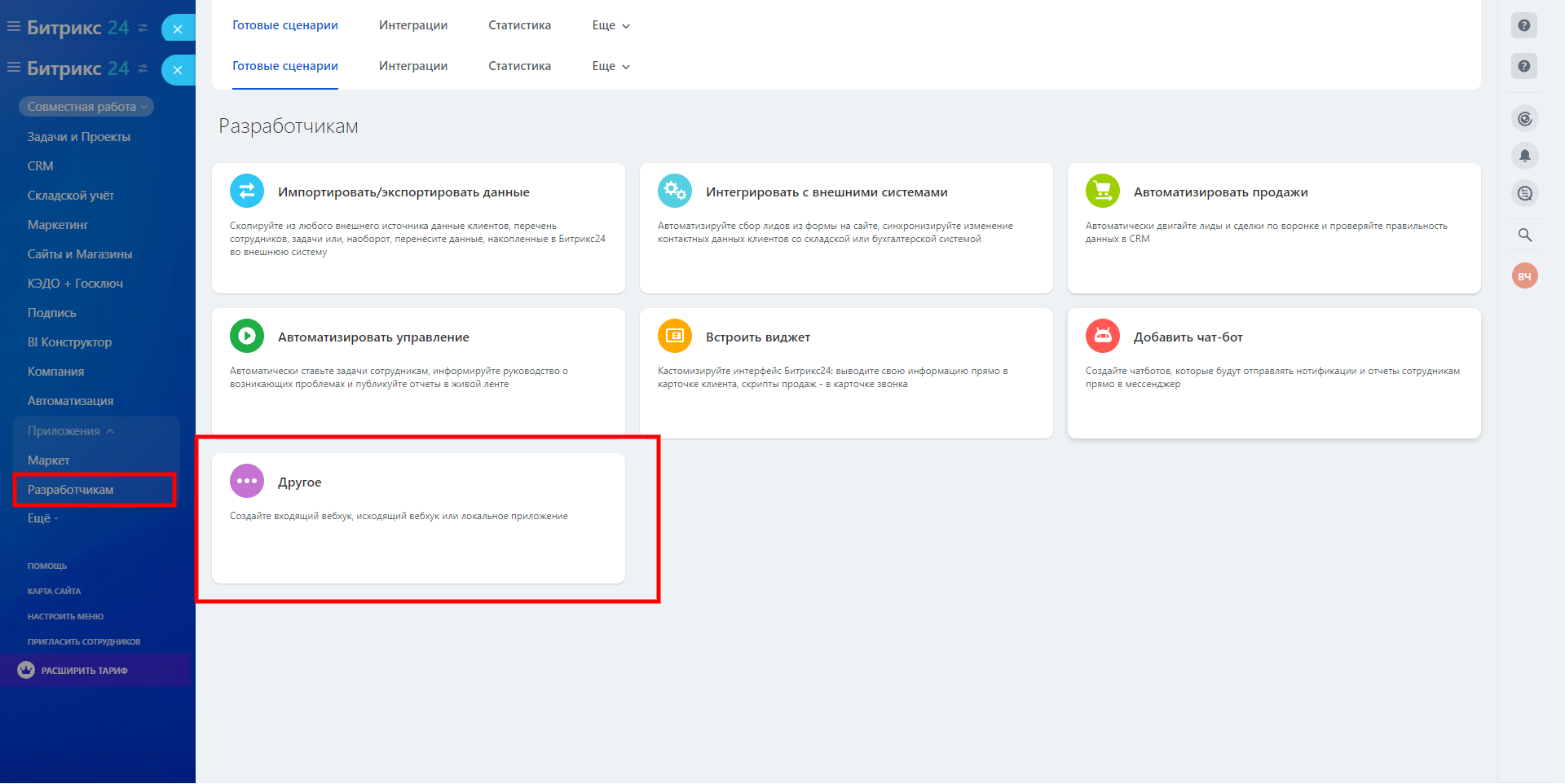Click the lower Битрикс 24 logo
The height and width of the screenshot is (784, 1565).
click(78, 68)
